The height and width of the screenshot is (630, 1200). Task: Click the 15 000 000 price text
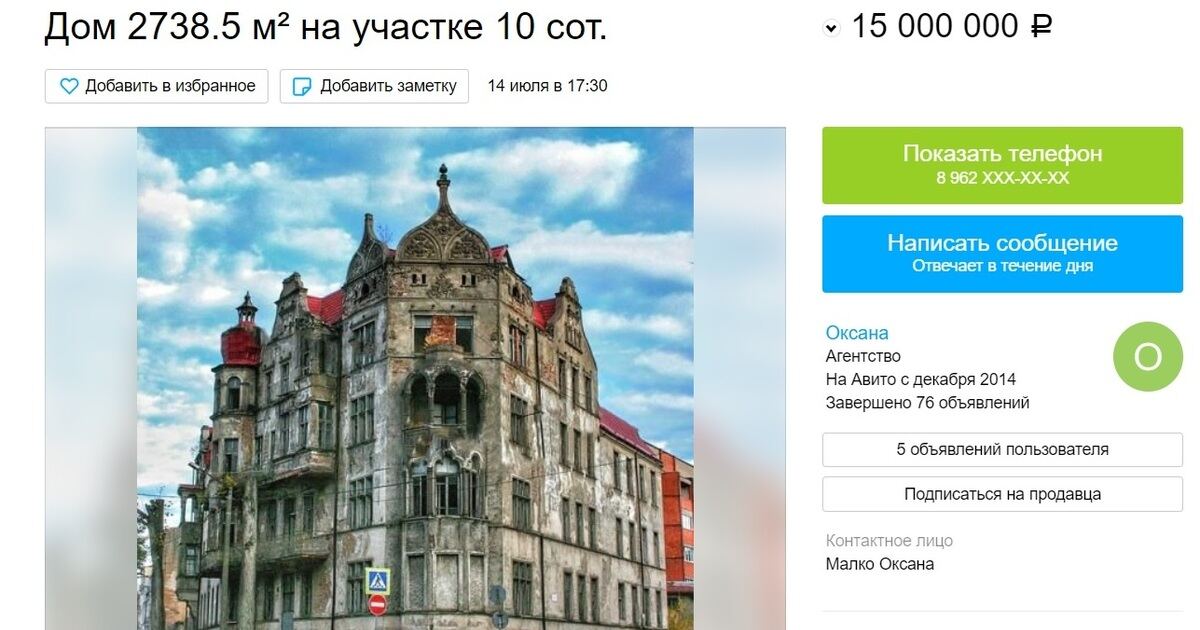936,26
